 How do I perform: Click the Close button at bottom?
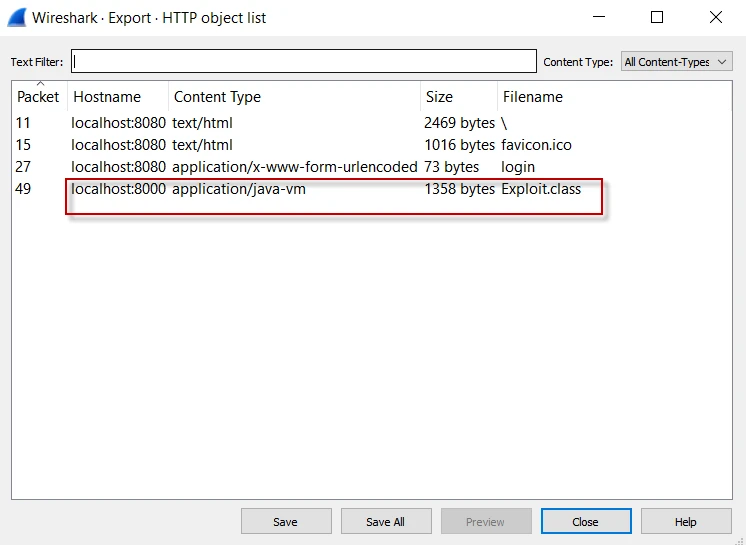point(586,521)
